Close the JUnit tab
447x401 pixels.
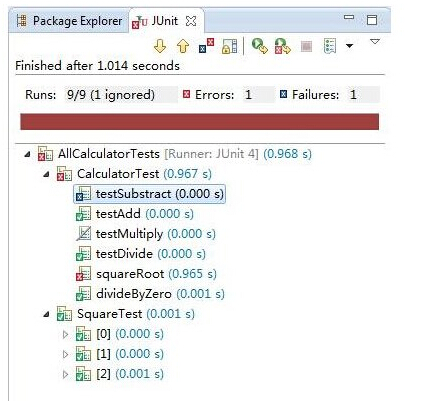pos(191,21)
